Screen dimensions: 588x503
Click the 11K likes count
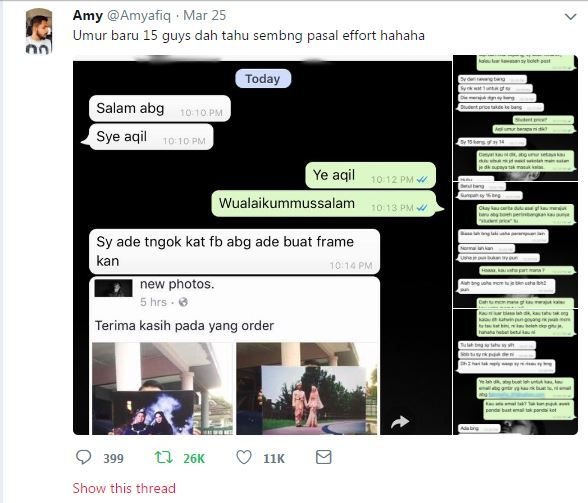[x=274, y=458]
